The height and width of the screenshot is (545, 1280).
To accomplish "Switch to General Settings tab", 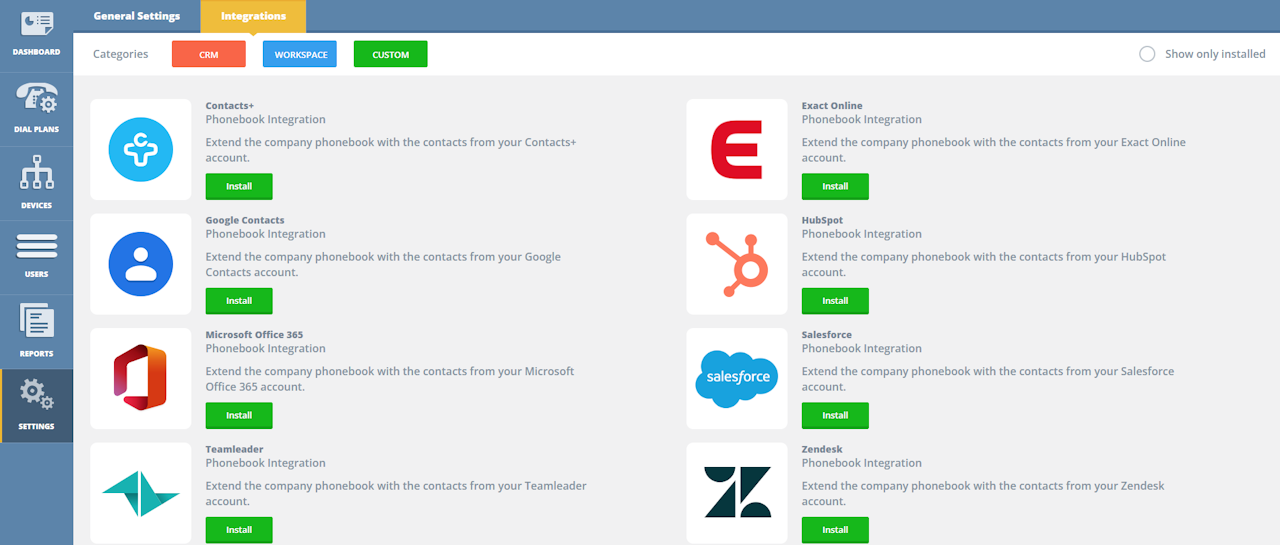I will pyautogui.click(x=137, y=16).
